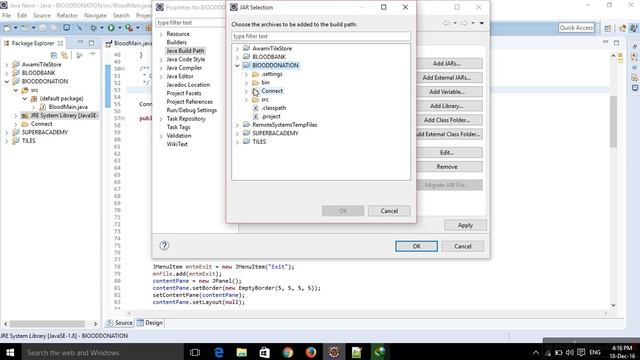
Task: Open Microsoft Edge from the taskbar
Action: (219, 352)
